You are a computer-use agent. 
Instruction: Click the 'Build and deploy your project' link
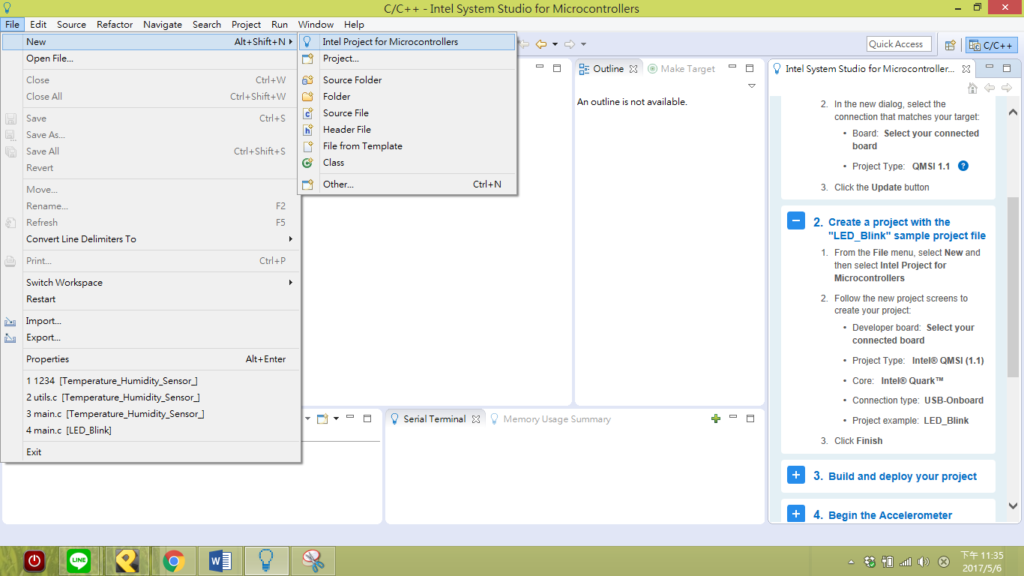[x=903, y=476]
